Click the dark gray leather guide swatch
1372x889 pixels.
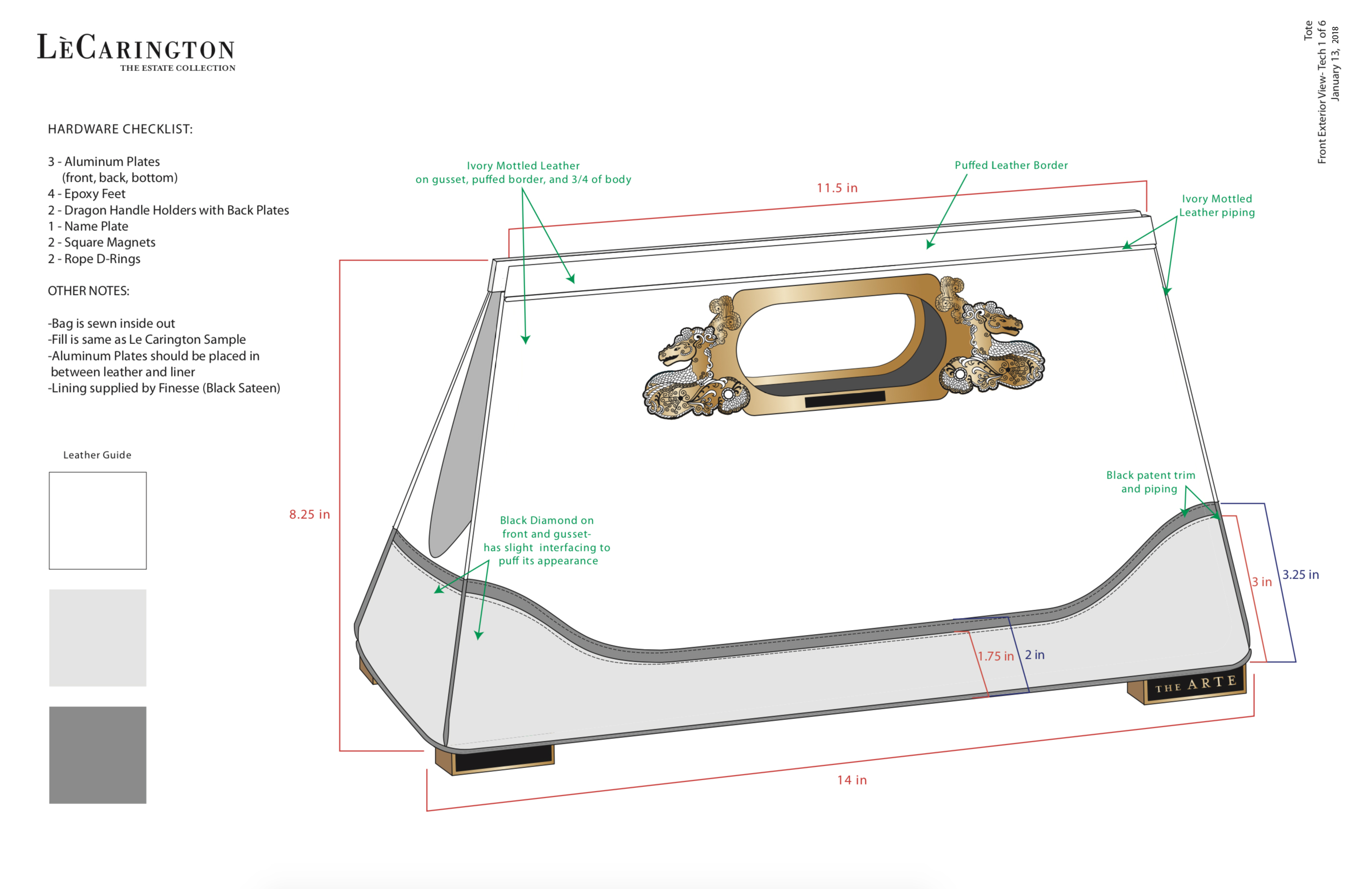98,754
